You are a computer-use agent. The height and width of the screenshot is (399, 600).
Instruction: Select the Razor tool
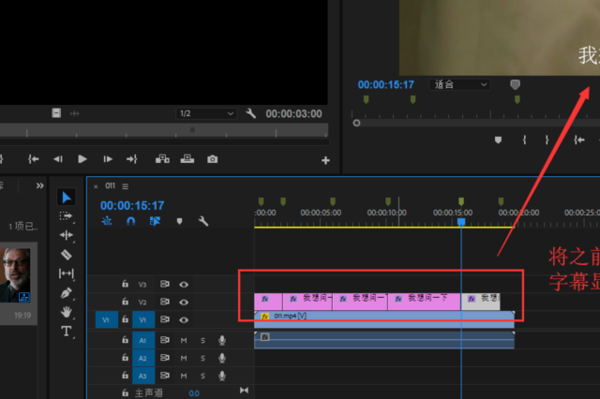click(66, 254)
